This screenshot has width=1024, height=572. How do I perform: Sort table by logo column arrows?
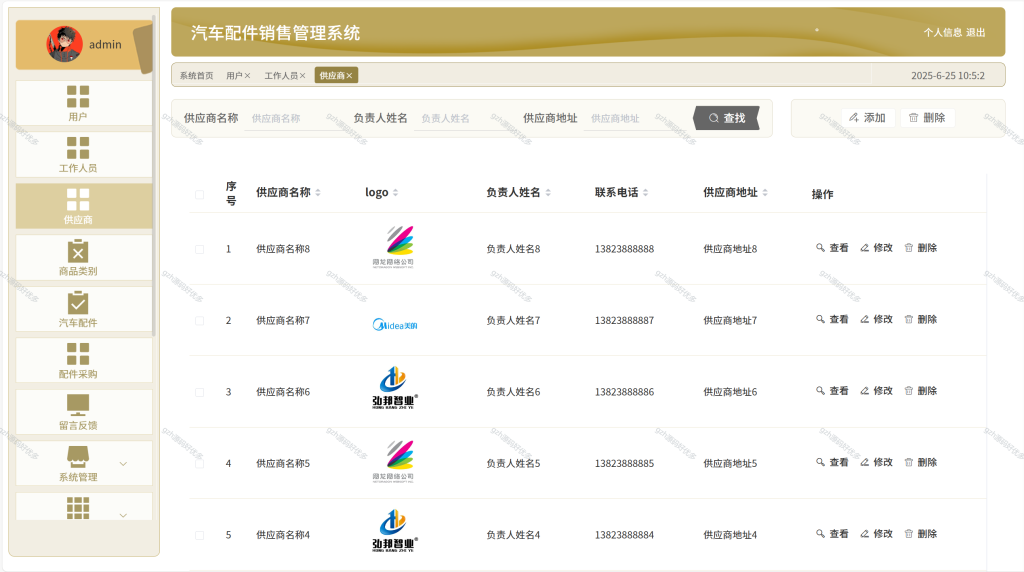[396, 193]
